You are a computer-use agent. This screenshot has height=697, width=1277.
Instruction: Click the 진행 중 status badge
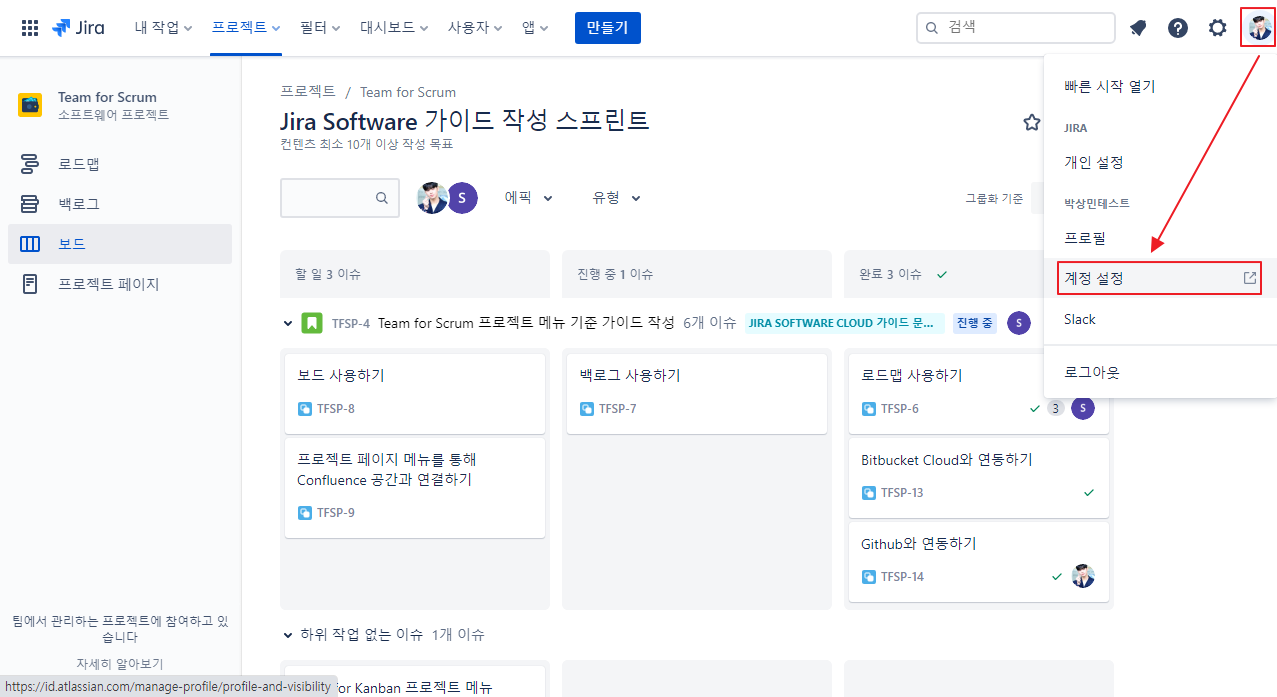[975, 323]
